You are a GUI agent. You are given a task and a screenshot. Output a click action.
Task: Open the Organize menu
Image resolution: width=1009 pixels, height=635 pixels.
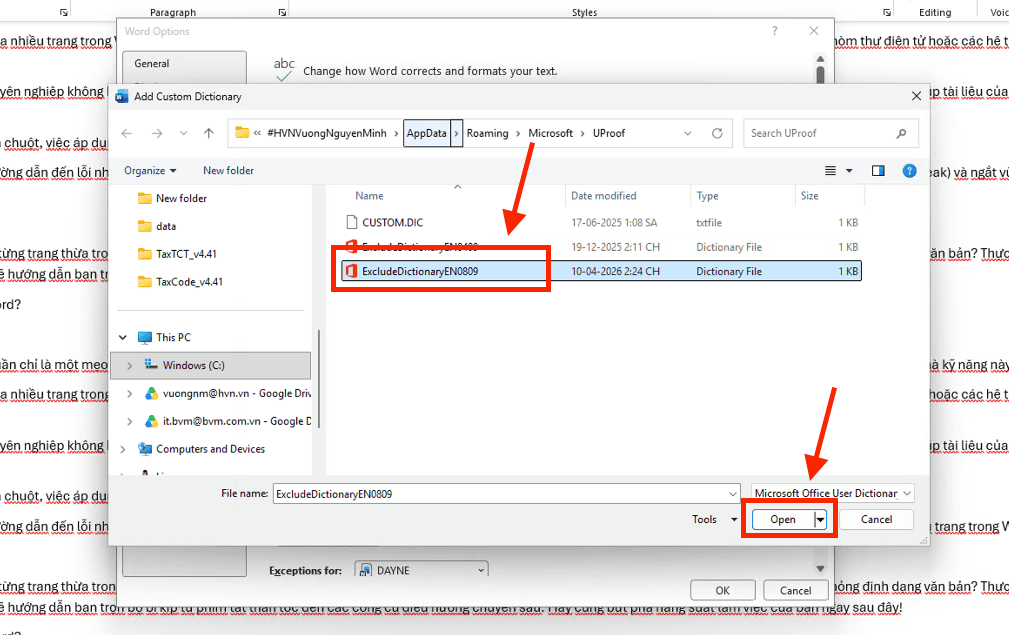tap(150, 170)
